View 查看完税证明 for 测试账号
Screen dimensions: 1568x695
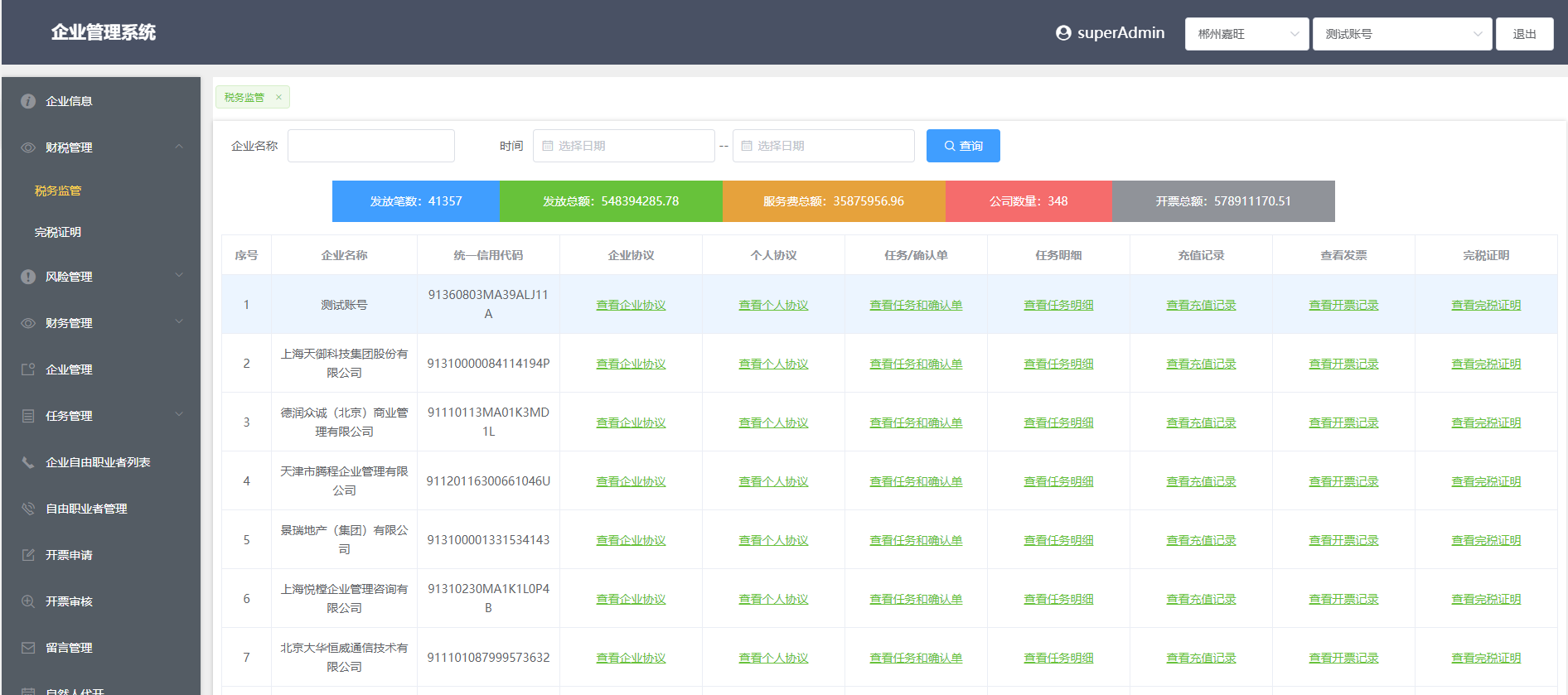1486,305
